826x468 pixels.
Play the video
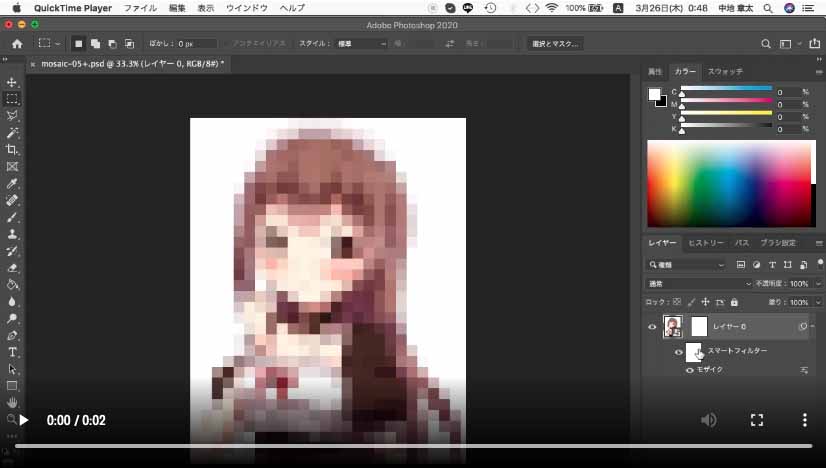click(24, 420)
